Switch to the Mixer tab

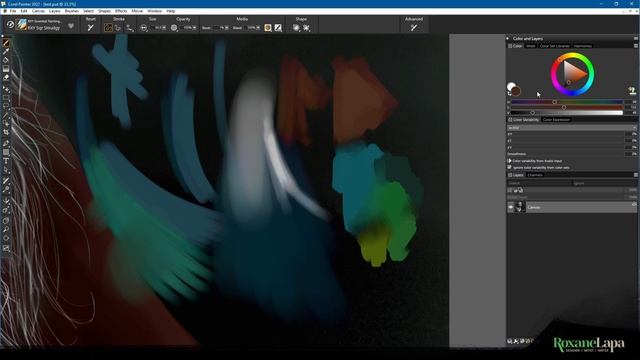click(530, 46)
